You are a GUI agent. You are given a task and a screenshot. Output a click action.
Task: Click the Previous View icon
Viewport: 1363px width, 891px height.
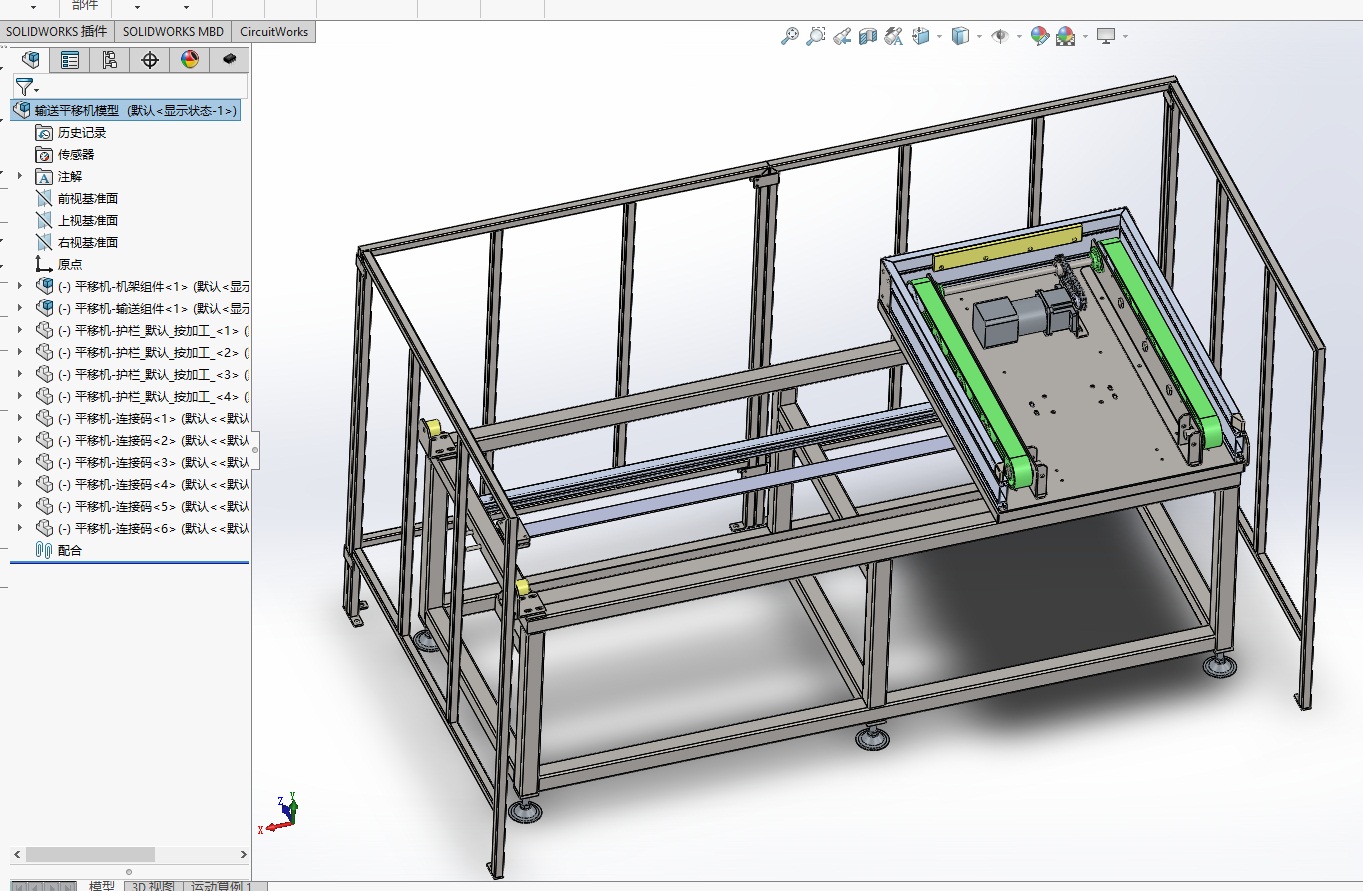841,36
